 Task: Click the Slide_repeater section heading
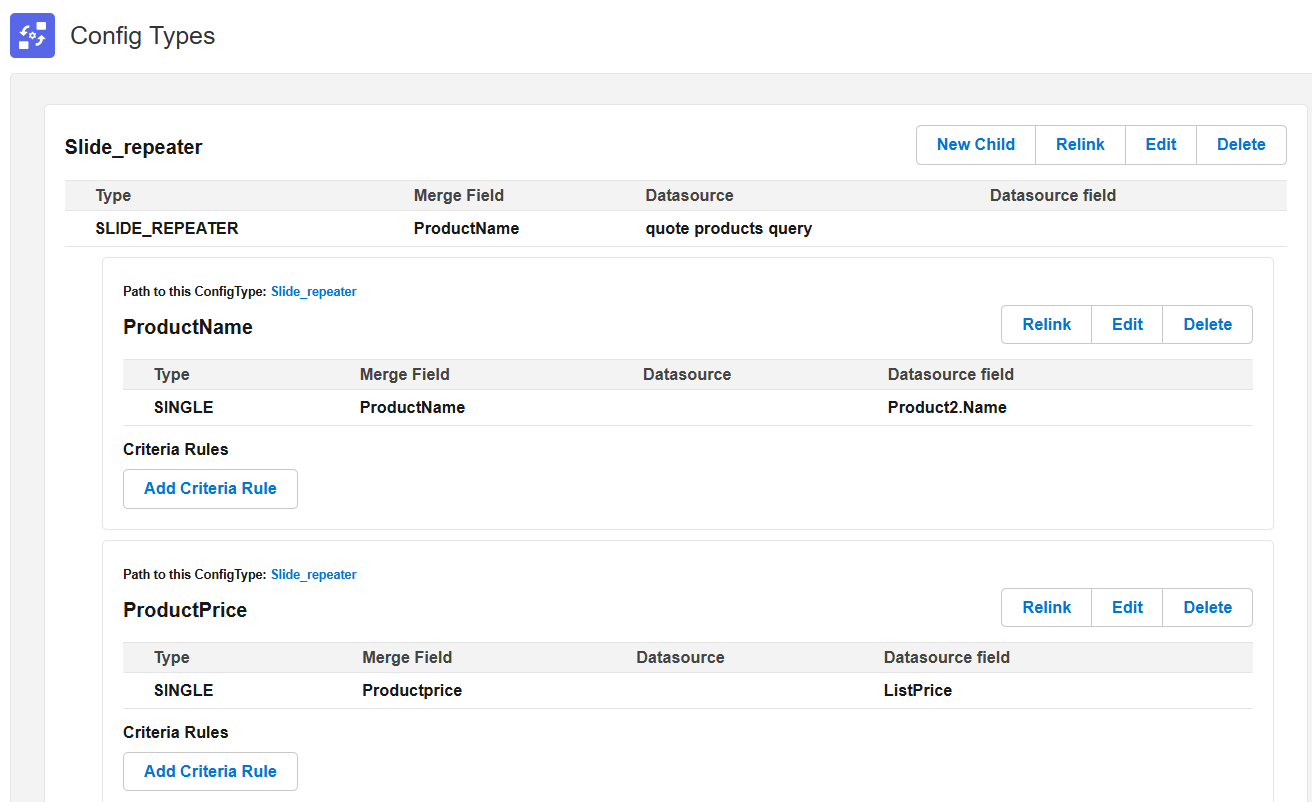(x=134, y=147)
